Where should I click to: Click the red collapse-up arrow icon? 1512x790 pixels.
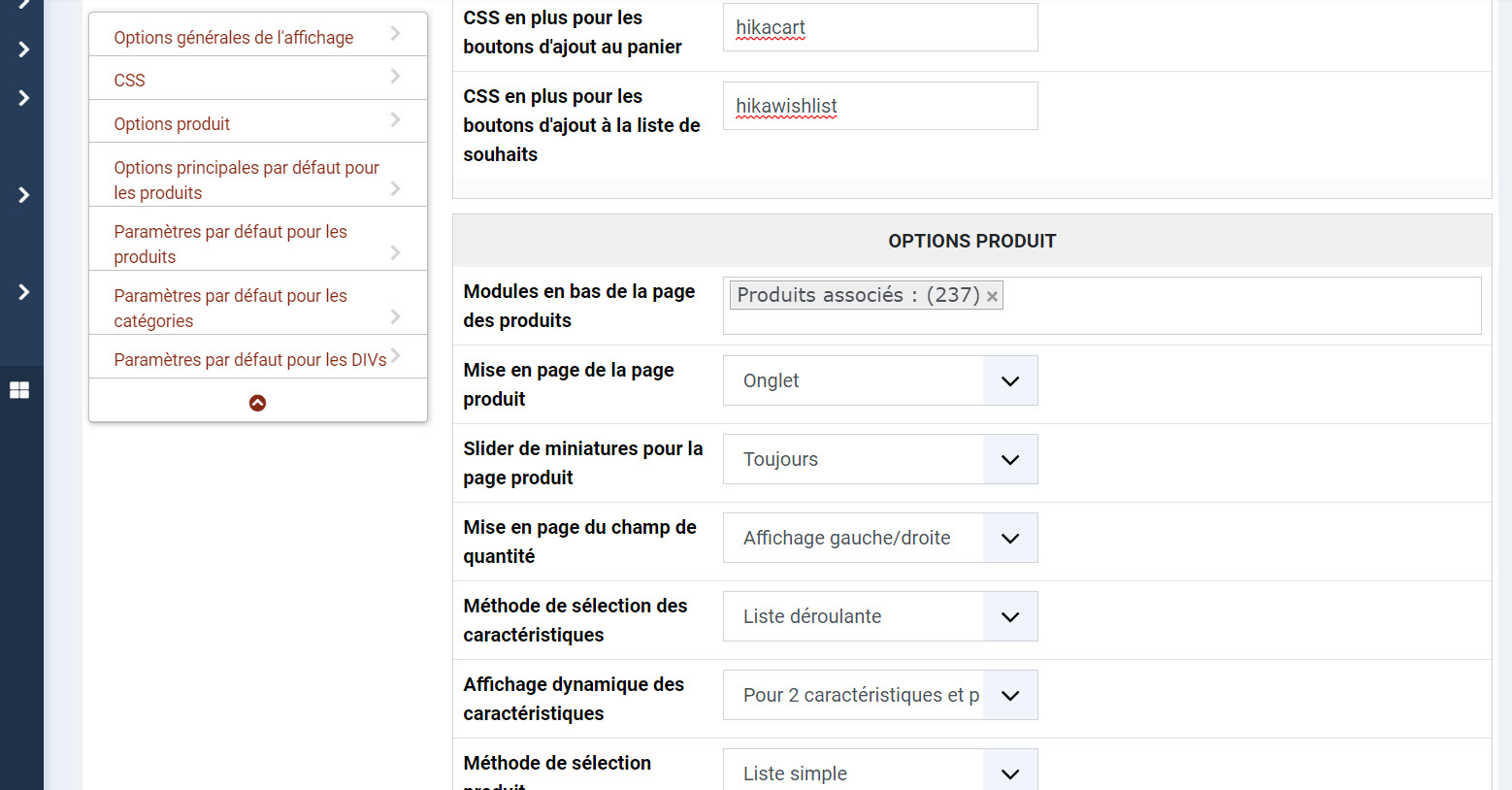tap(257, 403)
